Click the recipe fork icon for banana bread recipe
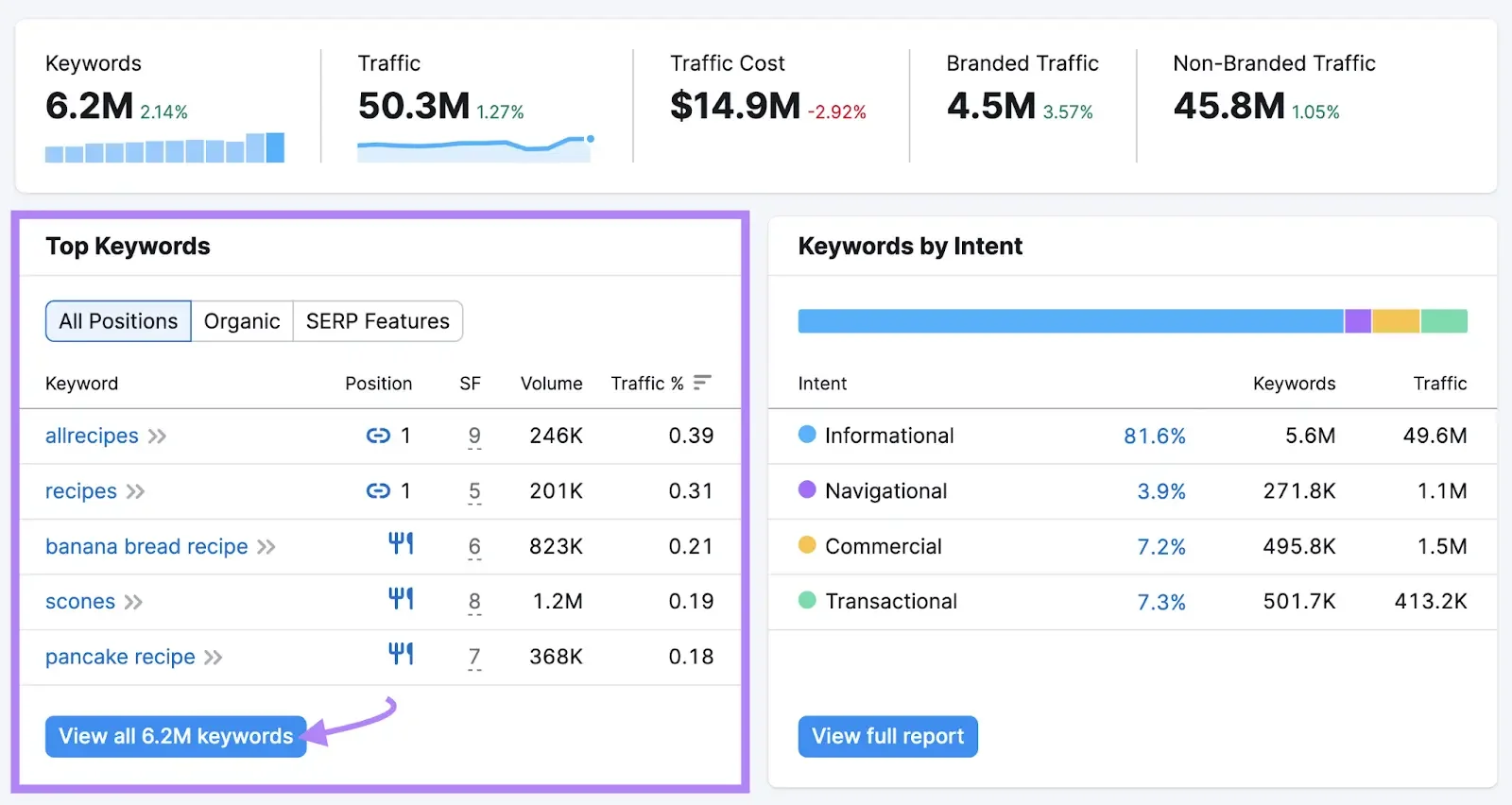The height and width of the screenshot is (805, 1512). click(401, 543)
